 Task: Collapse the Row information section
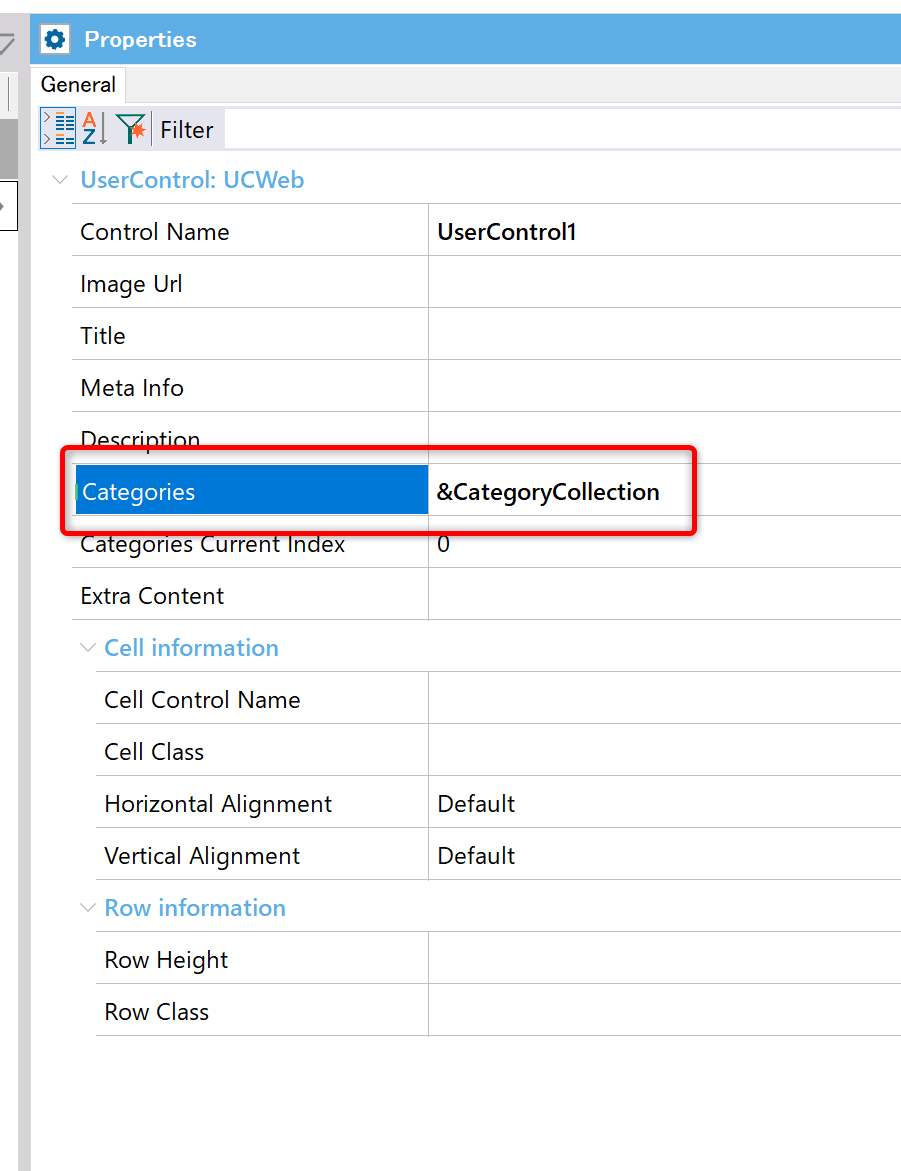[87, 907]
